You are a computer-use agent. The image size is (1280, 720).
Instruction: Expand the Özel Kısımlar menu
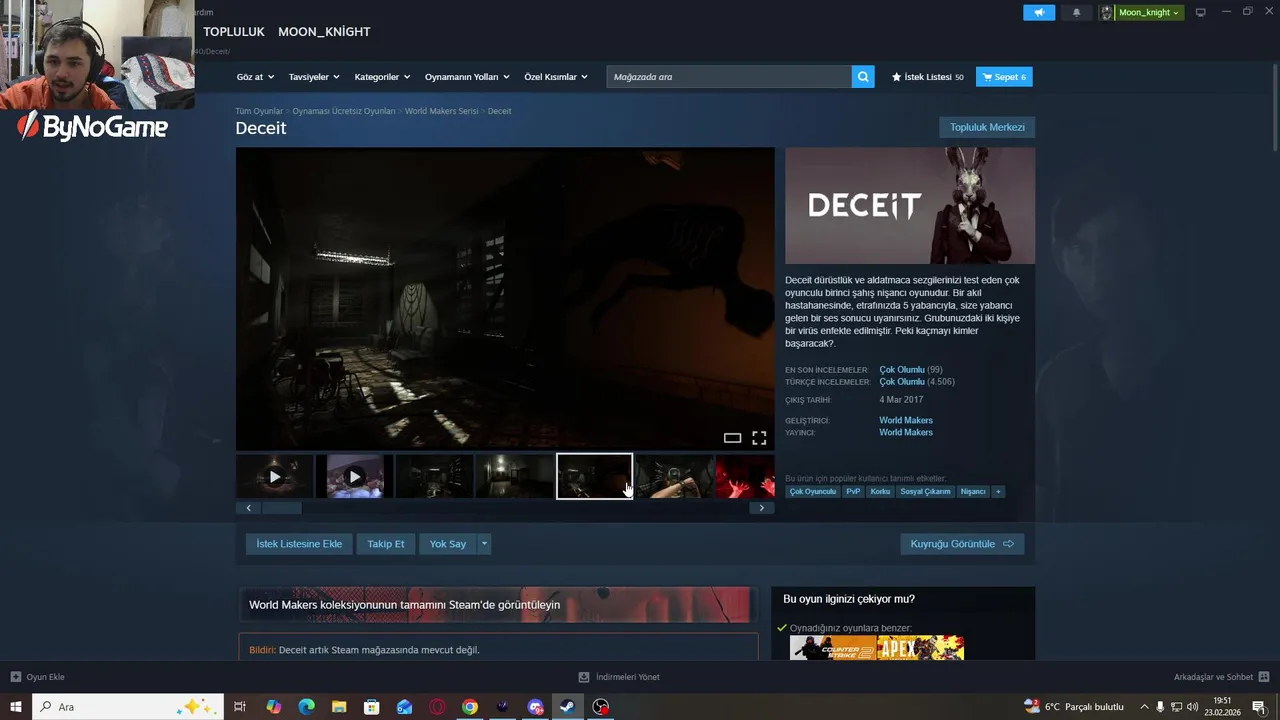tap(556, 77)
